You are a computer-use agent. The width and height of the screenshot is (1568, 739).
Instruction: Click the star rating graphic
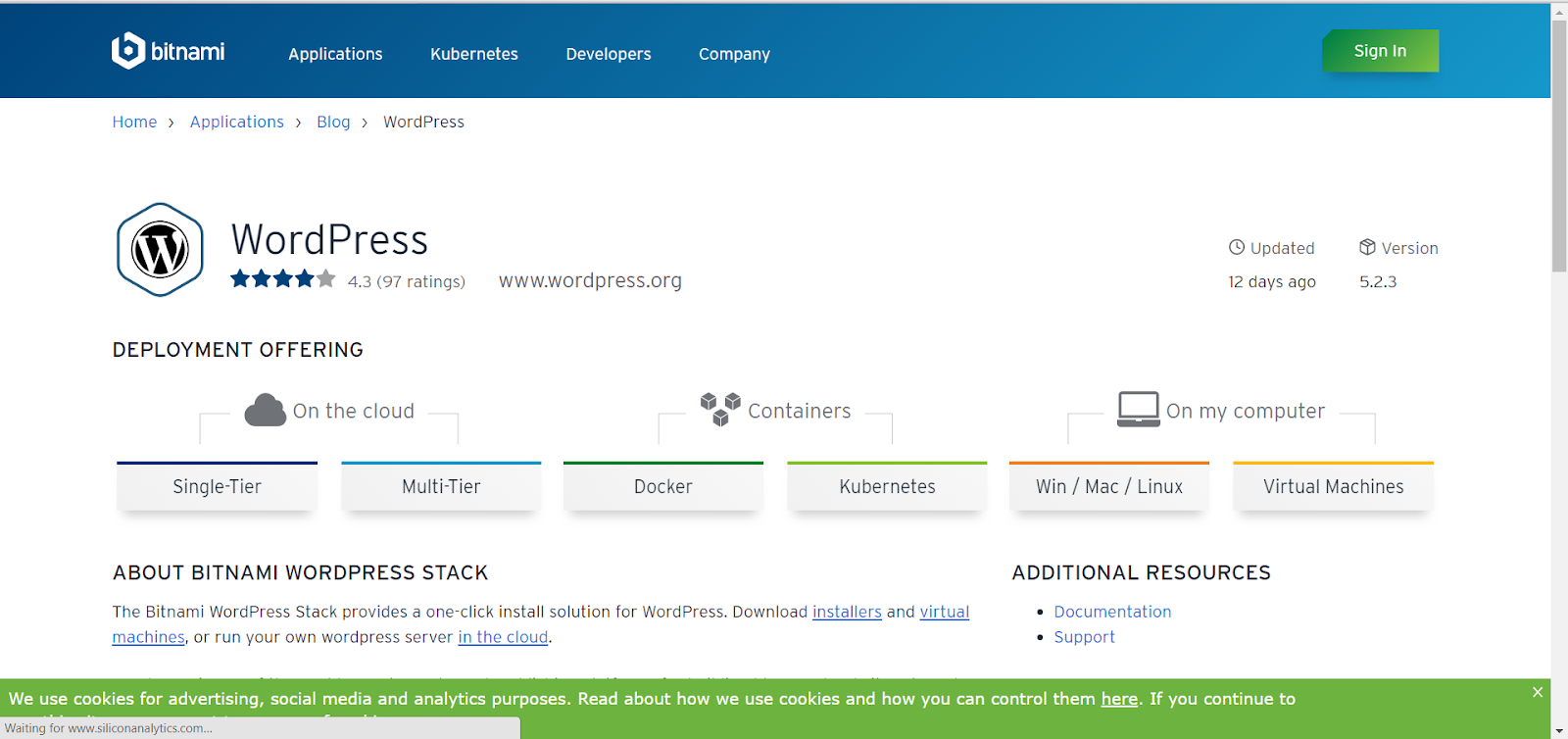pos(283,279)
